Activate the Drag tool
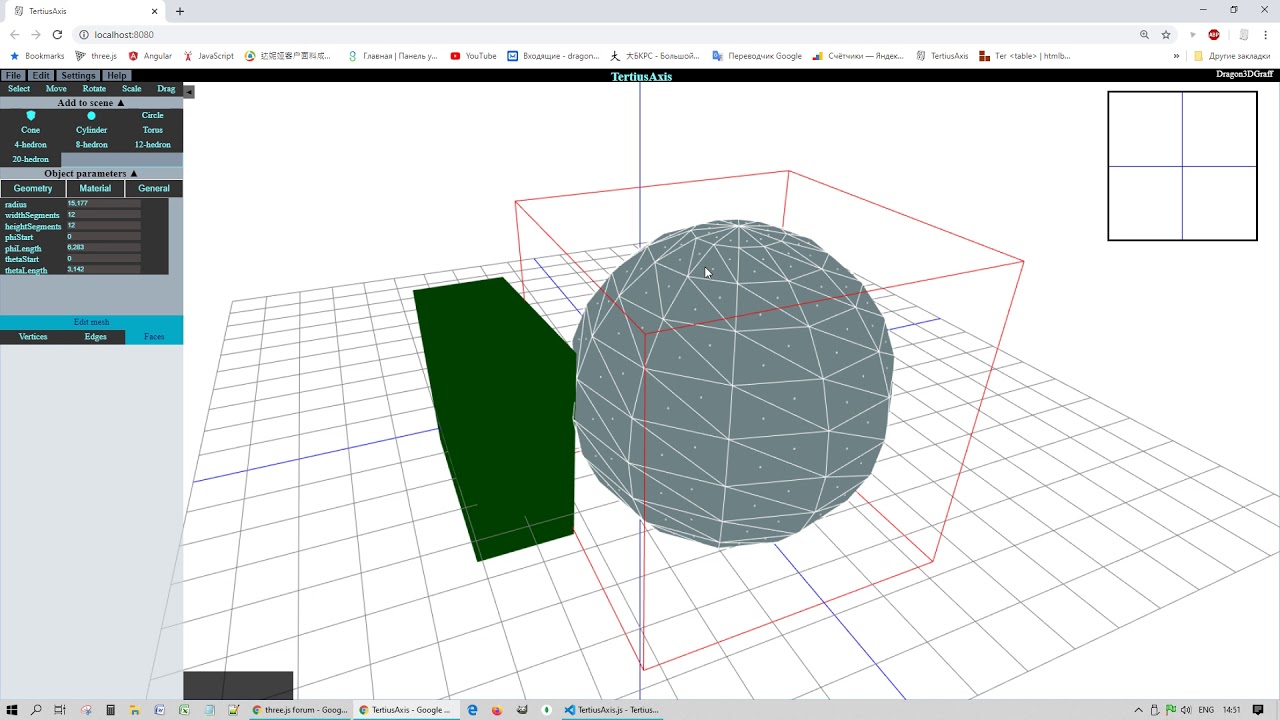Image resolution: width=1280 pixels, height=720 pixels. coord(166,89)
